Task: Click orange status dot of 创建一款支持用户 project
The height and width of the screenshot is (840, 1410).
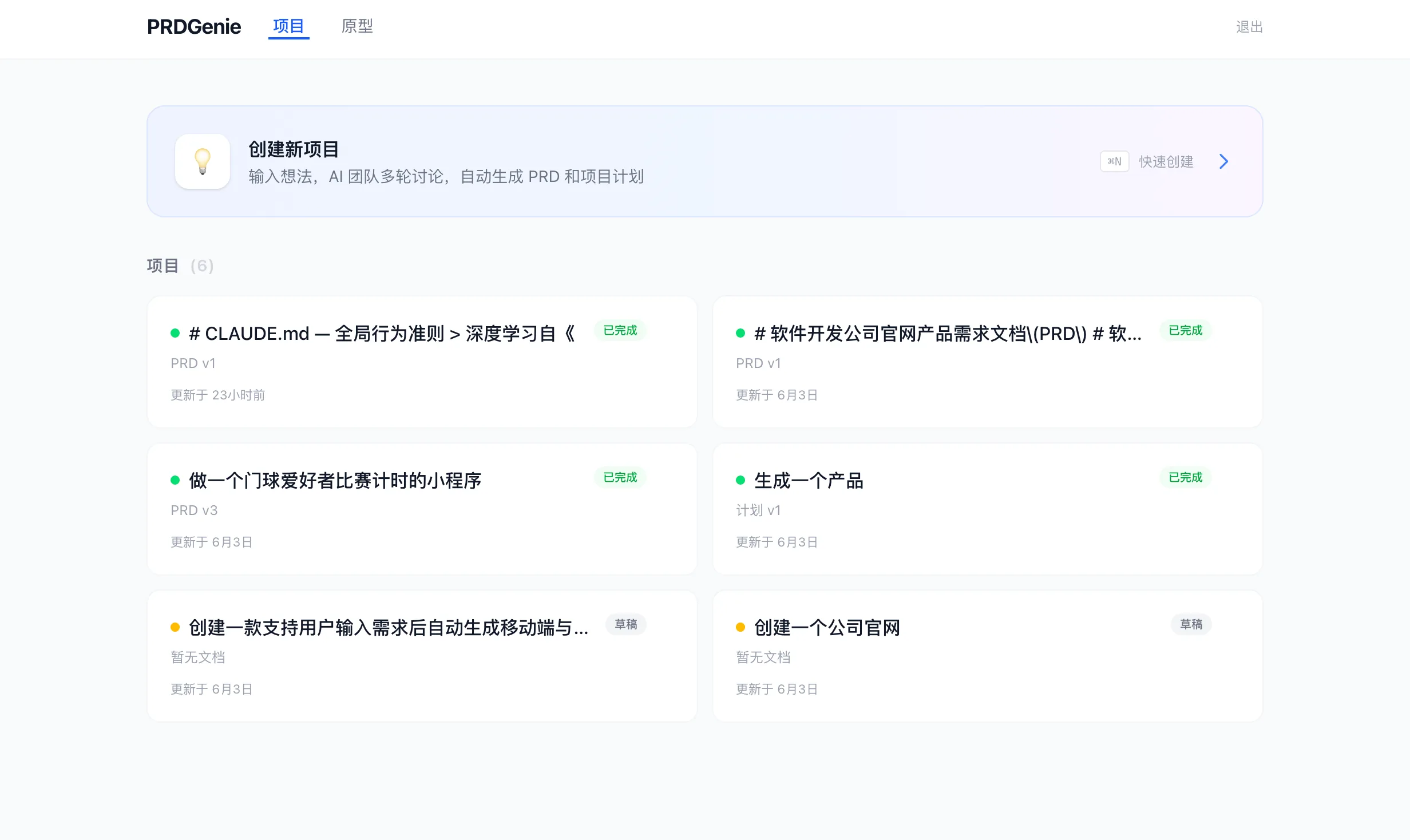Action: (175, 627)
